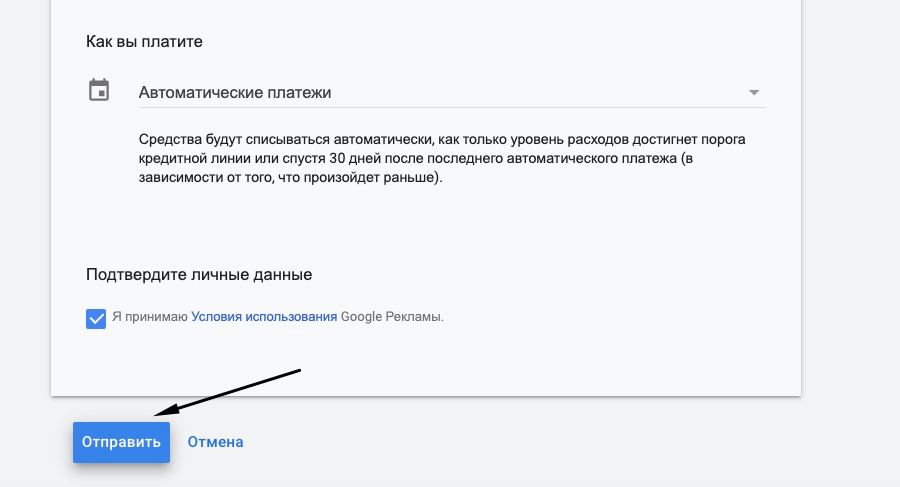
Task: Click the tail end of the black arrow
Action: point(299,370)
